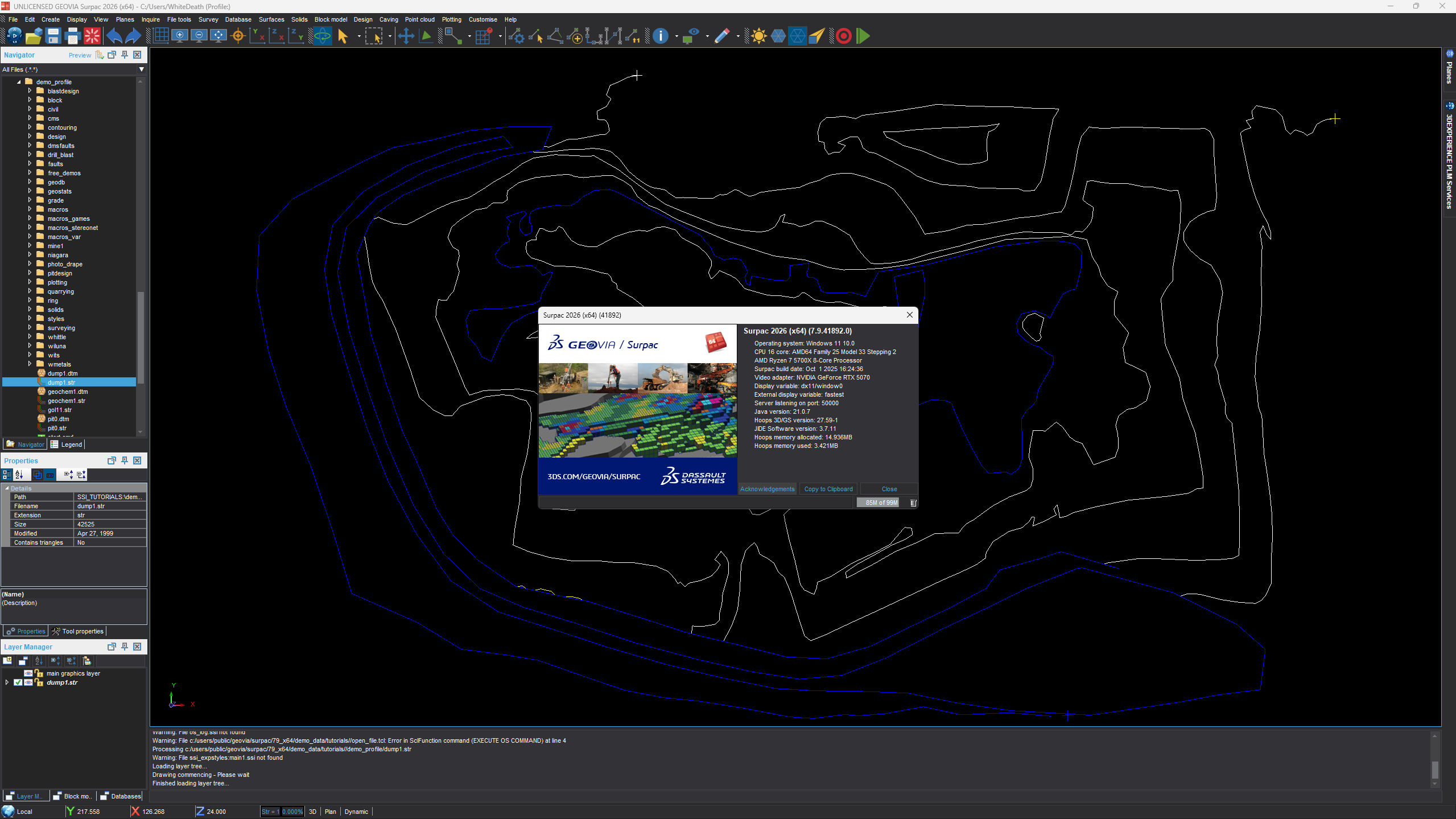
Task: Click the Preview link in Navigator
Action: (x=80, y=55)
